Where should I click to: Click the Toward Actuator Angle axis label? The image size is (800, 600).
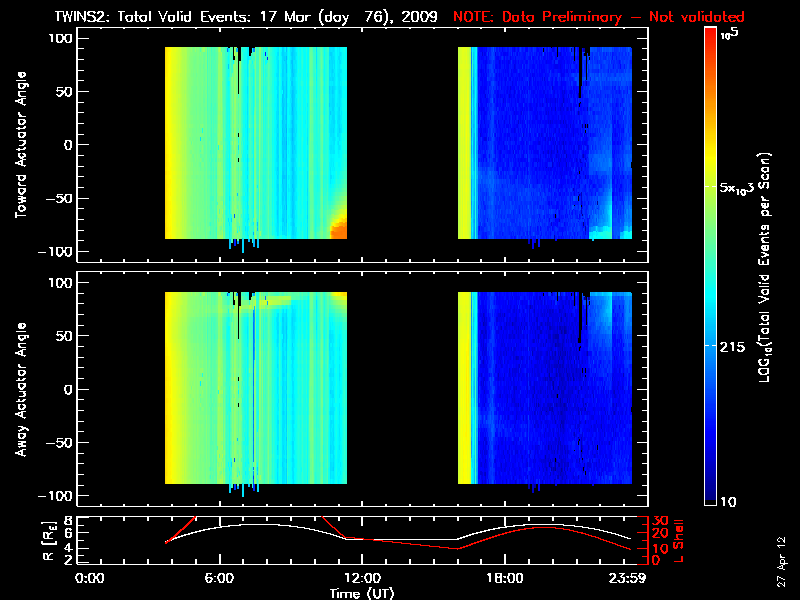pyautogui.click(x=20, y=145)
